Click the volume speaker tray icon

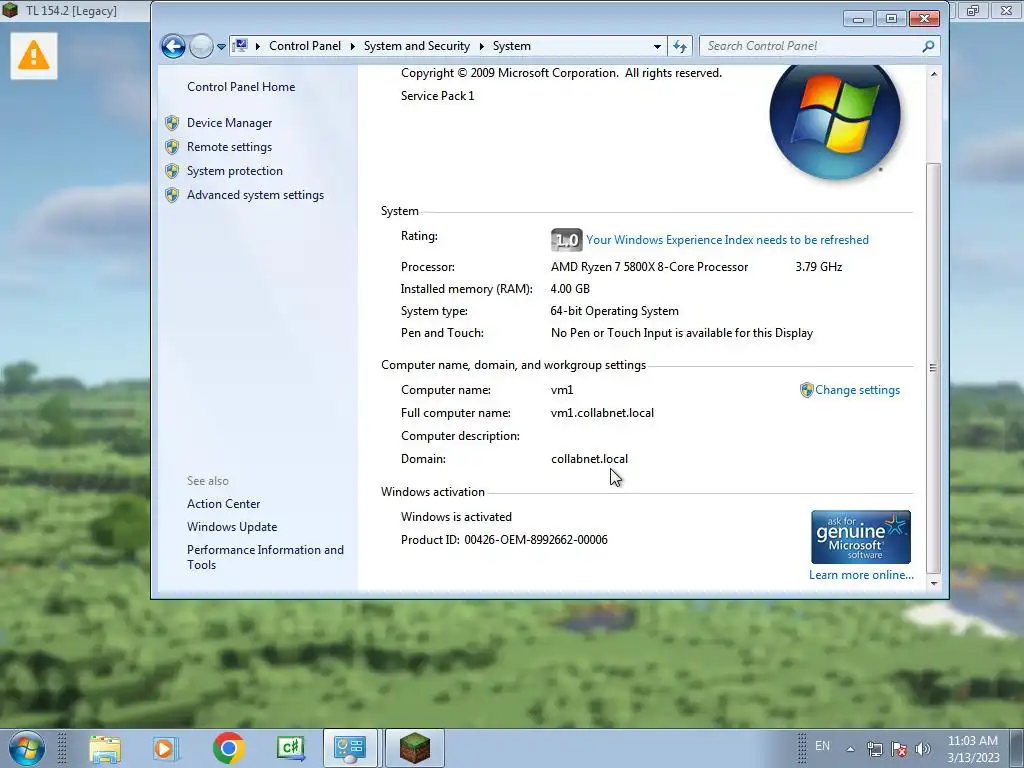click(x=922, y=749)
